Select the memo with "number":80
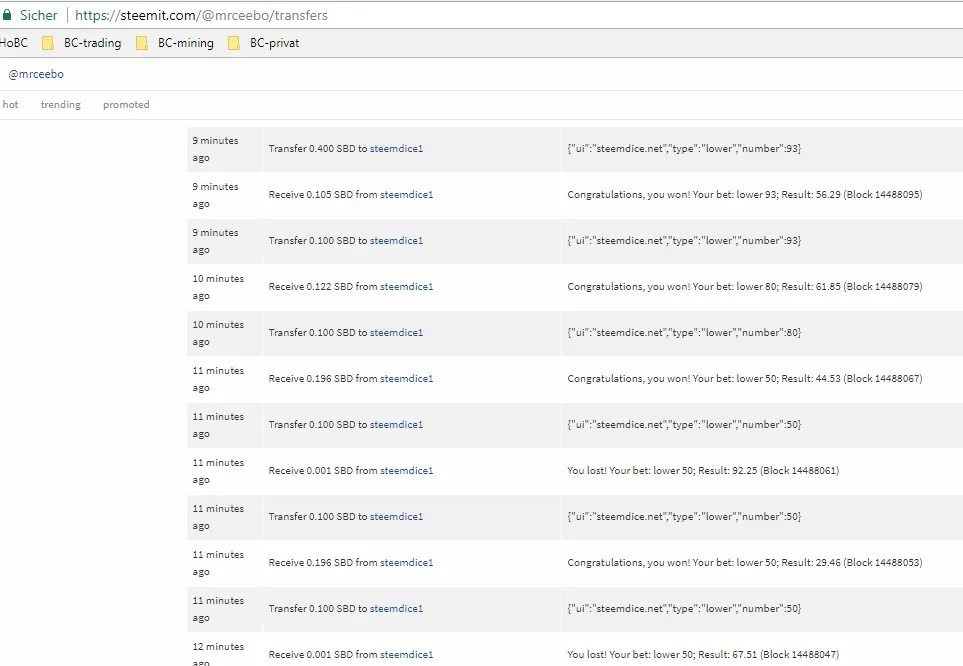This screenshot has height=666, width=963. 684,333
